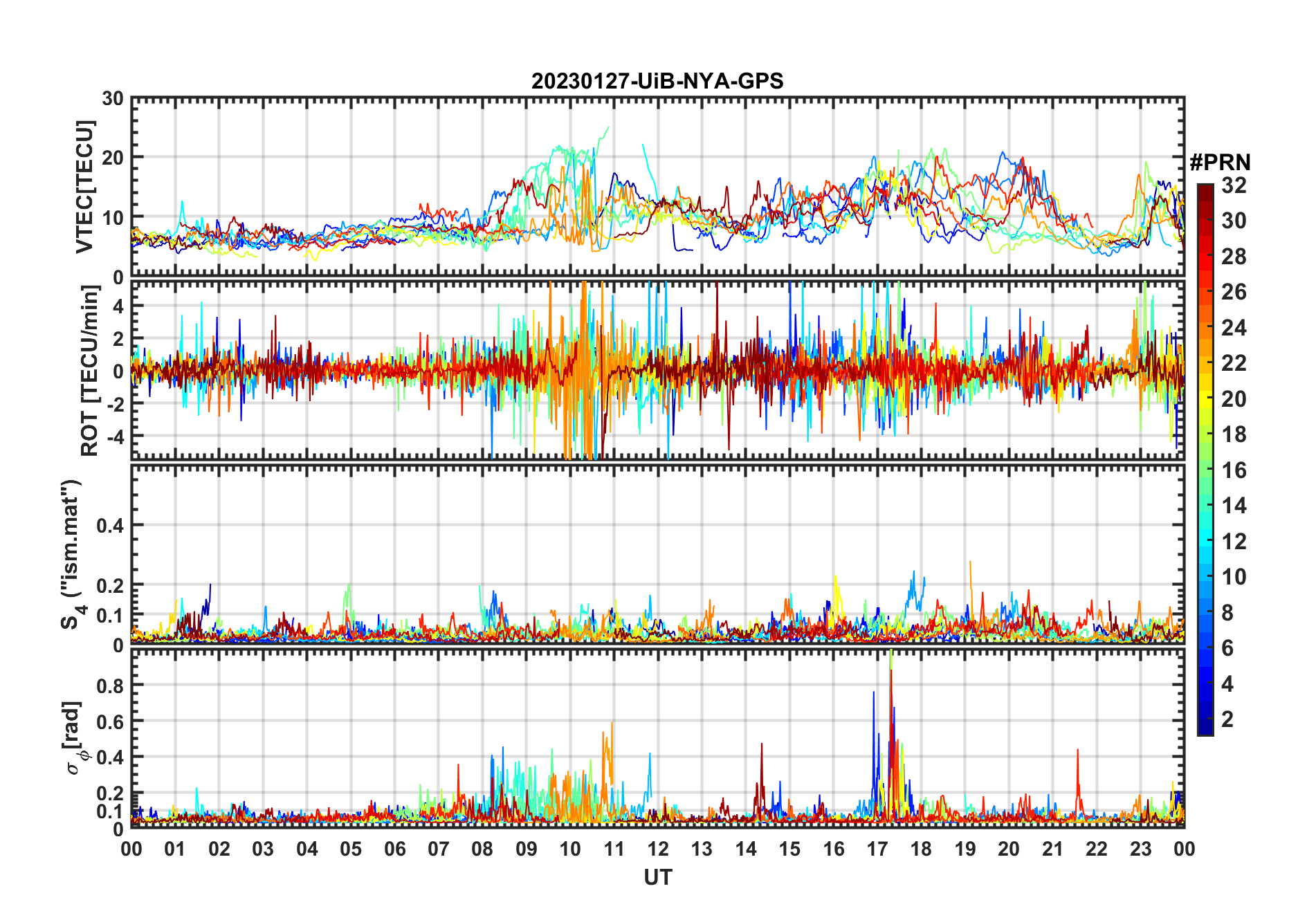Click x-axis tick label 06
The width and height of the screenshot is (1316, 920).
click(x=395, y=849)
